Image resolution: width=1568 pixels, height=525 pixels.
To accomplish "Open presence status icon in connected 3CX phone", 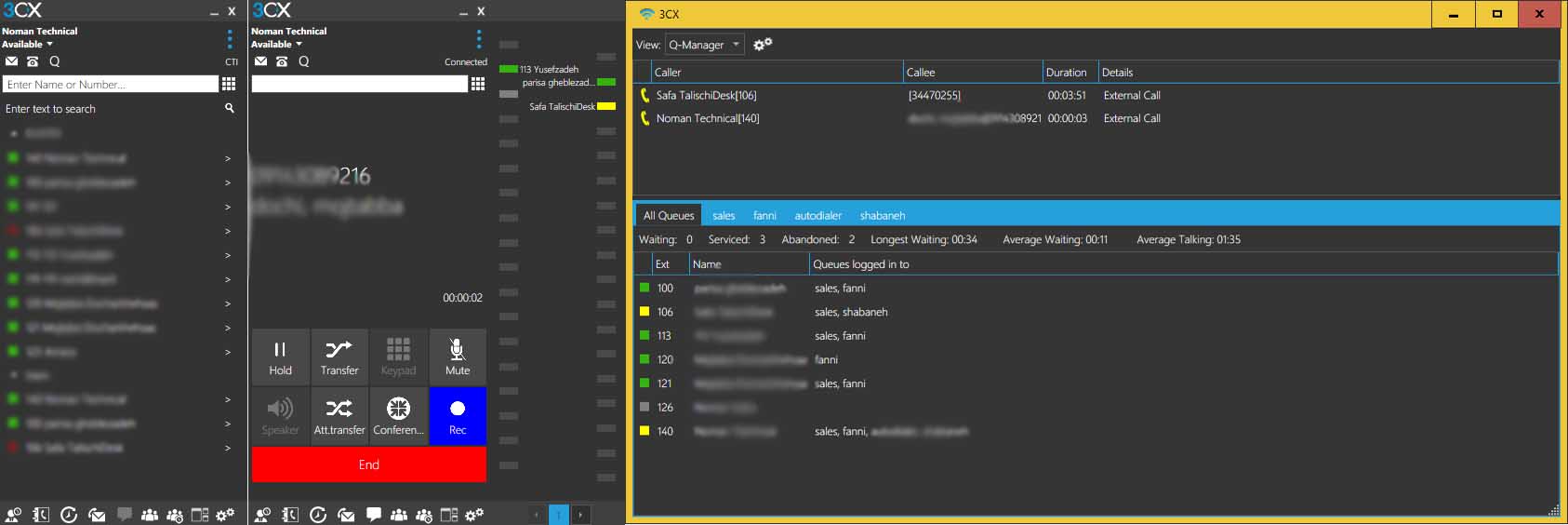I will tap(262, 515).
